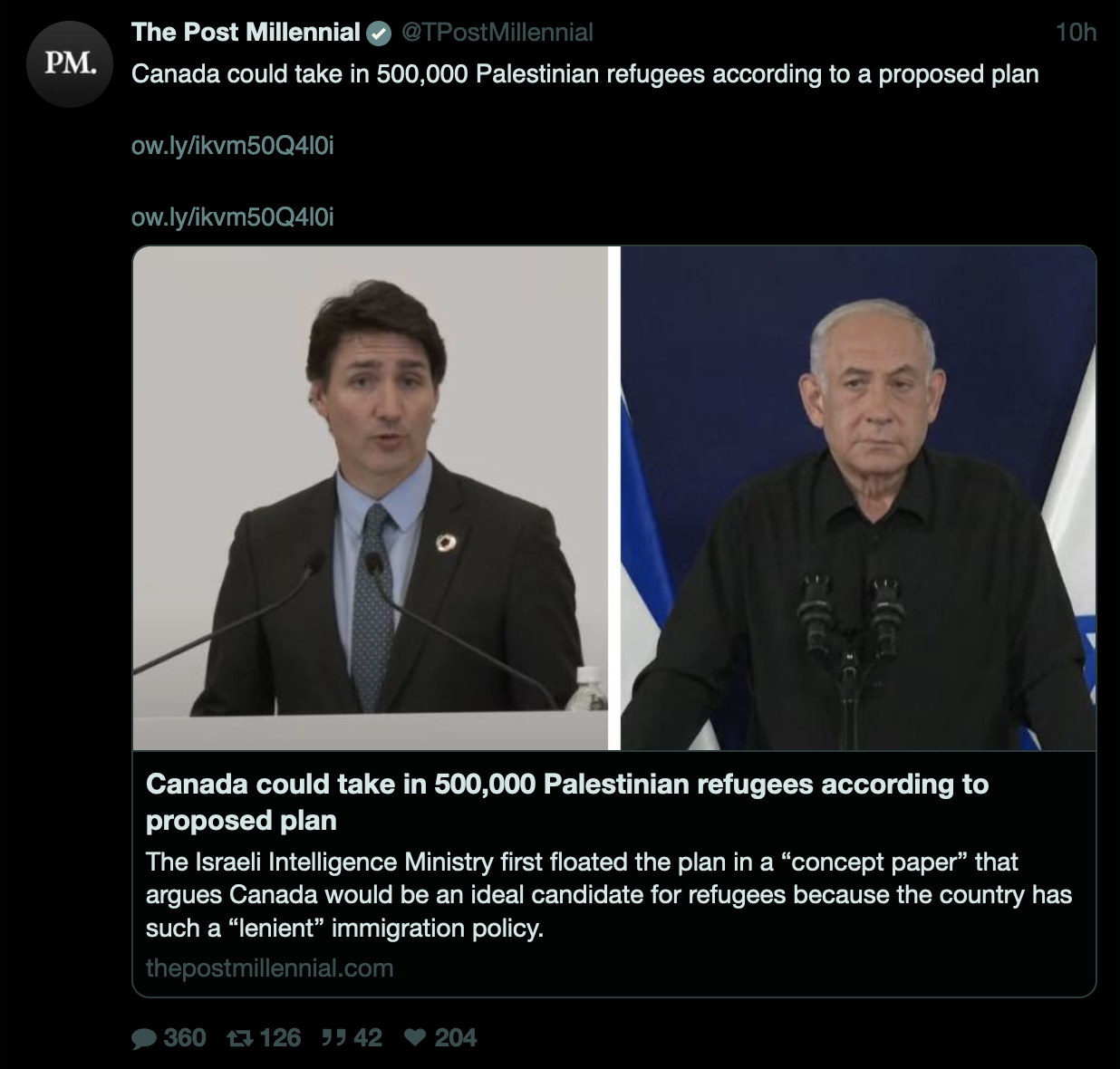1120x1069 pixels.
Task: Click the retweet arrows icon
Action: [x=239, y=1037]
